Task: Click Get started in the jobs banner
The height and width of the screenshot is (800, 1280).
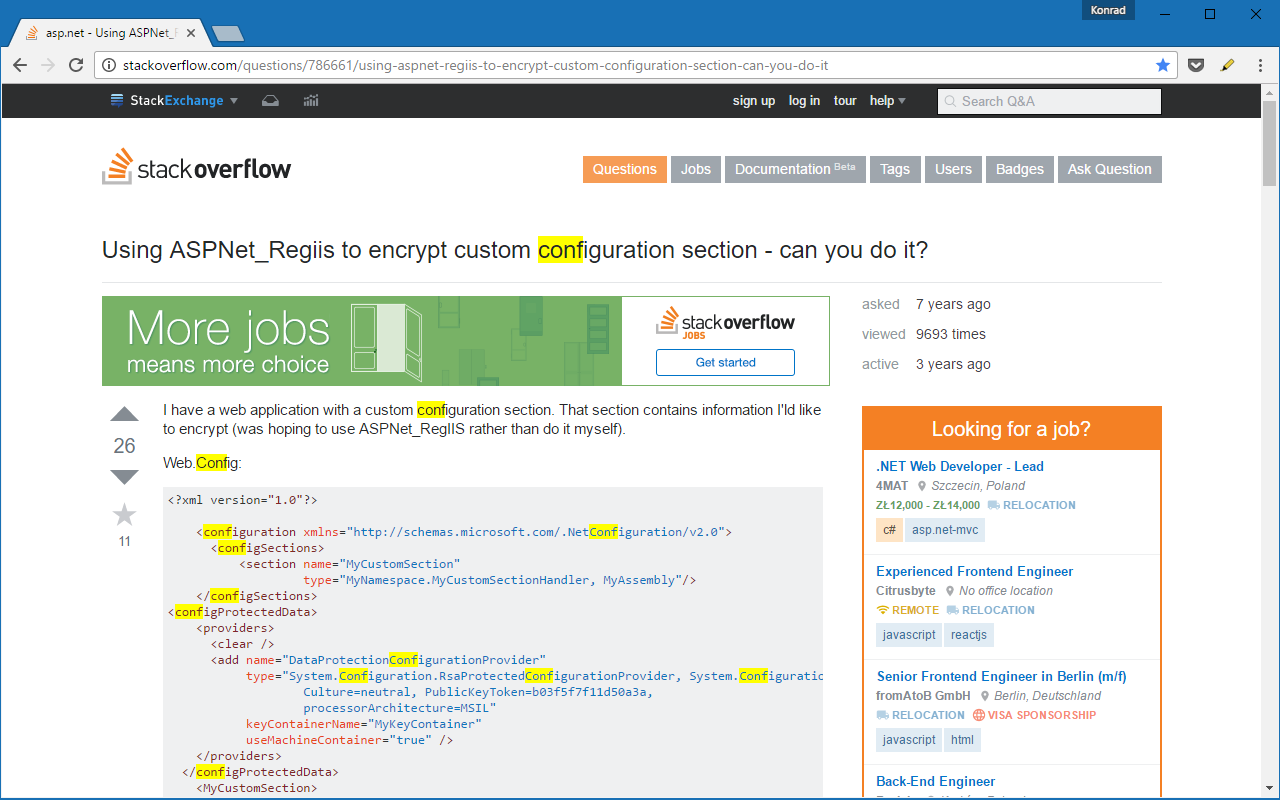Action: point(725,362)
